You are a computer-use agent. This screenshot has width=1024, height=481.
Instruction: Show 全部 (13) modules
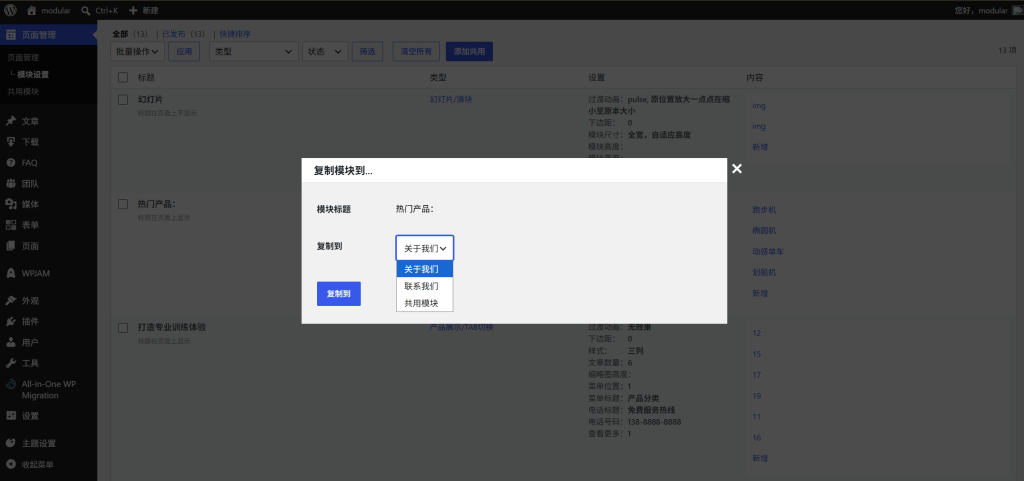point(129,34)
